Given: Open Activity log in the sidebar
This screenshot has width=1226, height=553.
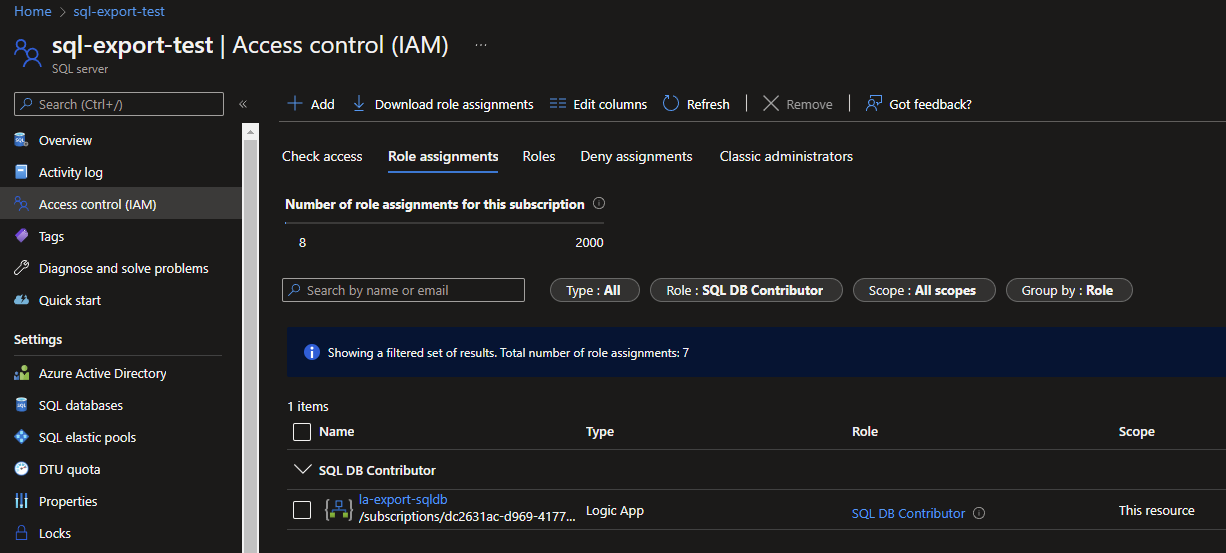Looking at the screenshot, I should tap(71, 172).
